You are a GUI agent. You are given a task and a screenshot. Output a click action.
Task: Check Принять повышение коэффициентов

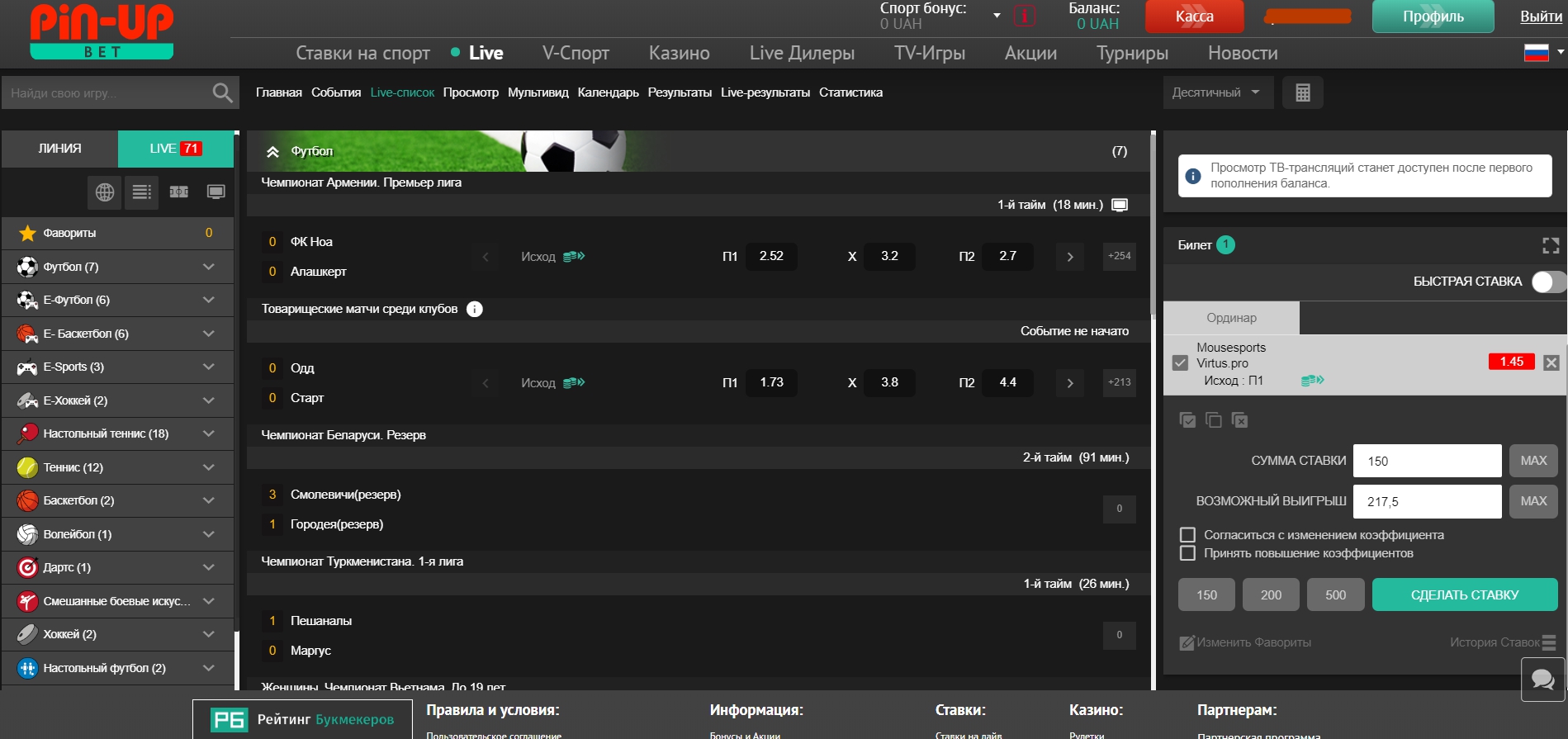point(1187,553)
